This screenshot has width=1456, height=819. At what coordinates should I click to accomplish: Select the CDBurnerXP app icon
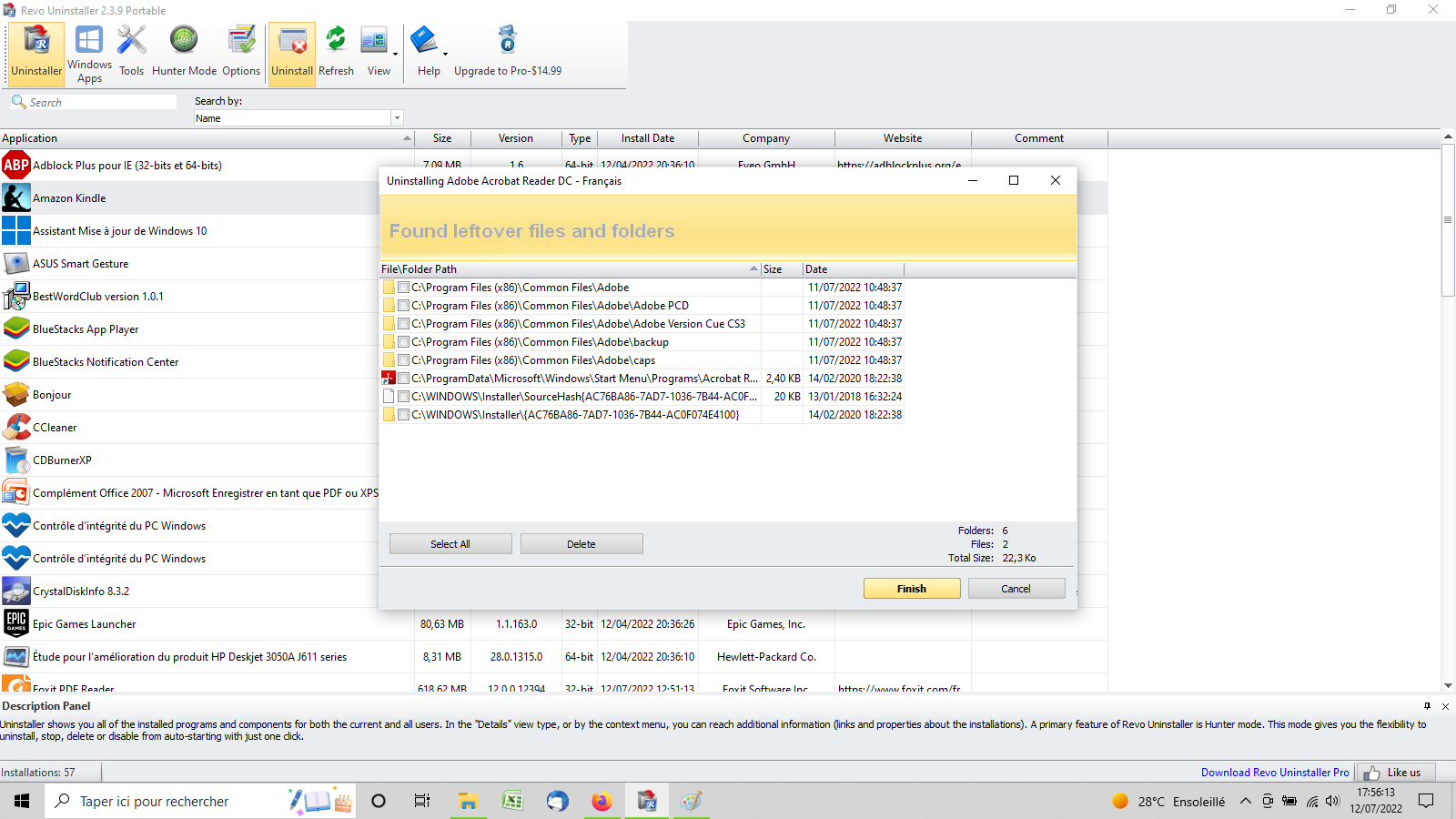click(x=16, y=460)
